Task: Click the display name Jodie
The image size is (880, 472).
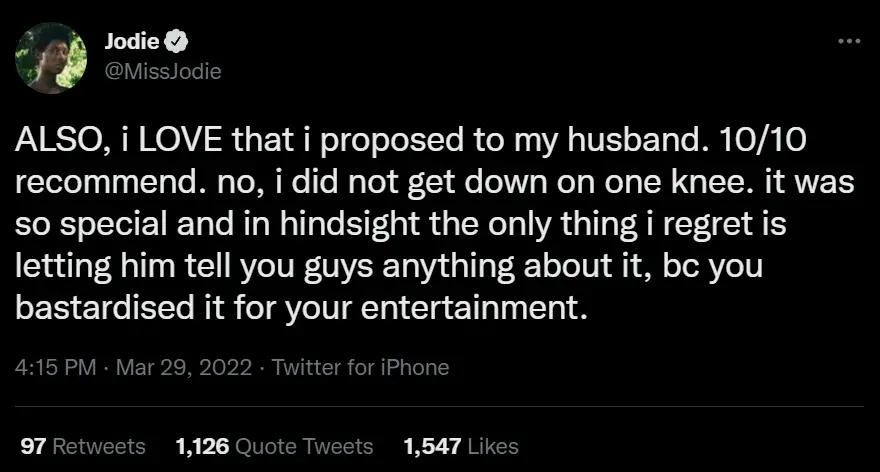Action: 132,43
